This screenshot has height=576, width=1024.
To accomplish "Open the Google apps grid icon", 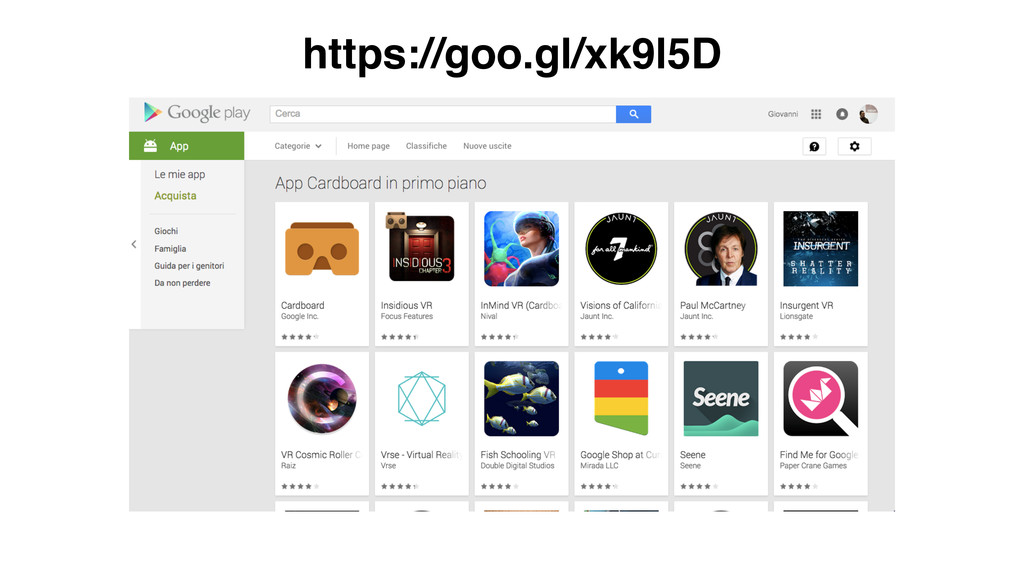I will point(816,114).
